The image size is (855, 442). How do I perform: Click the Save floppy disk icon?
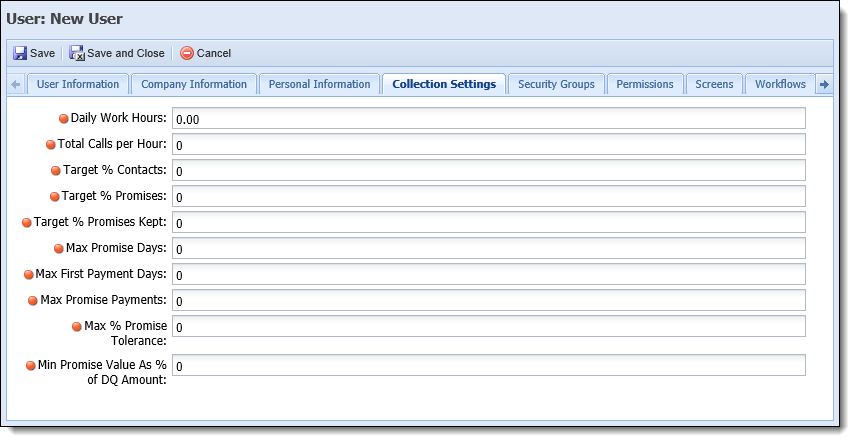point(20,53)
